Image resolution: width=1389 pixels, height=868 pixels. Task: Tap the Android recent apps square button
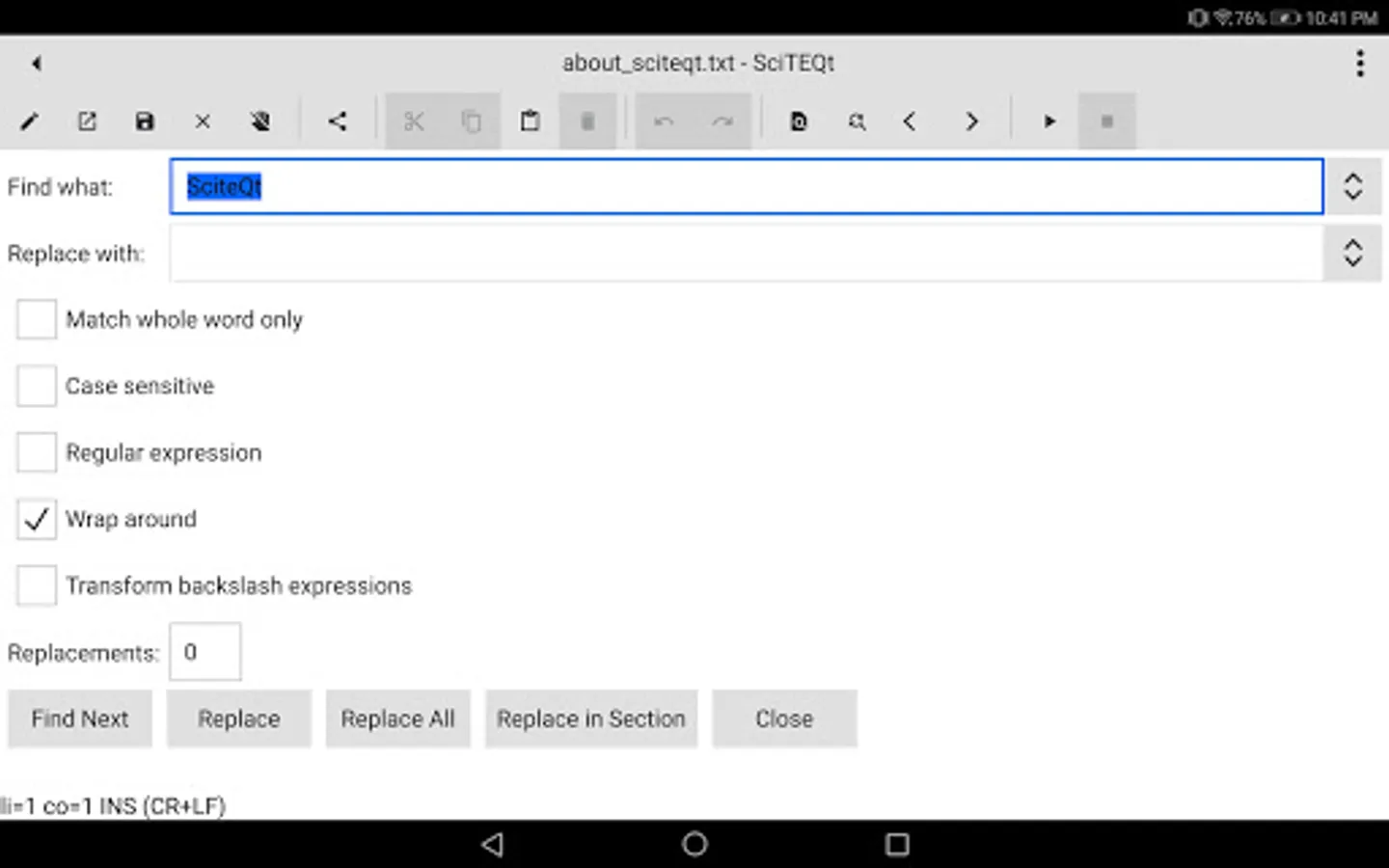point(897,845)
